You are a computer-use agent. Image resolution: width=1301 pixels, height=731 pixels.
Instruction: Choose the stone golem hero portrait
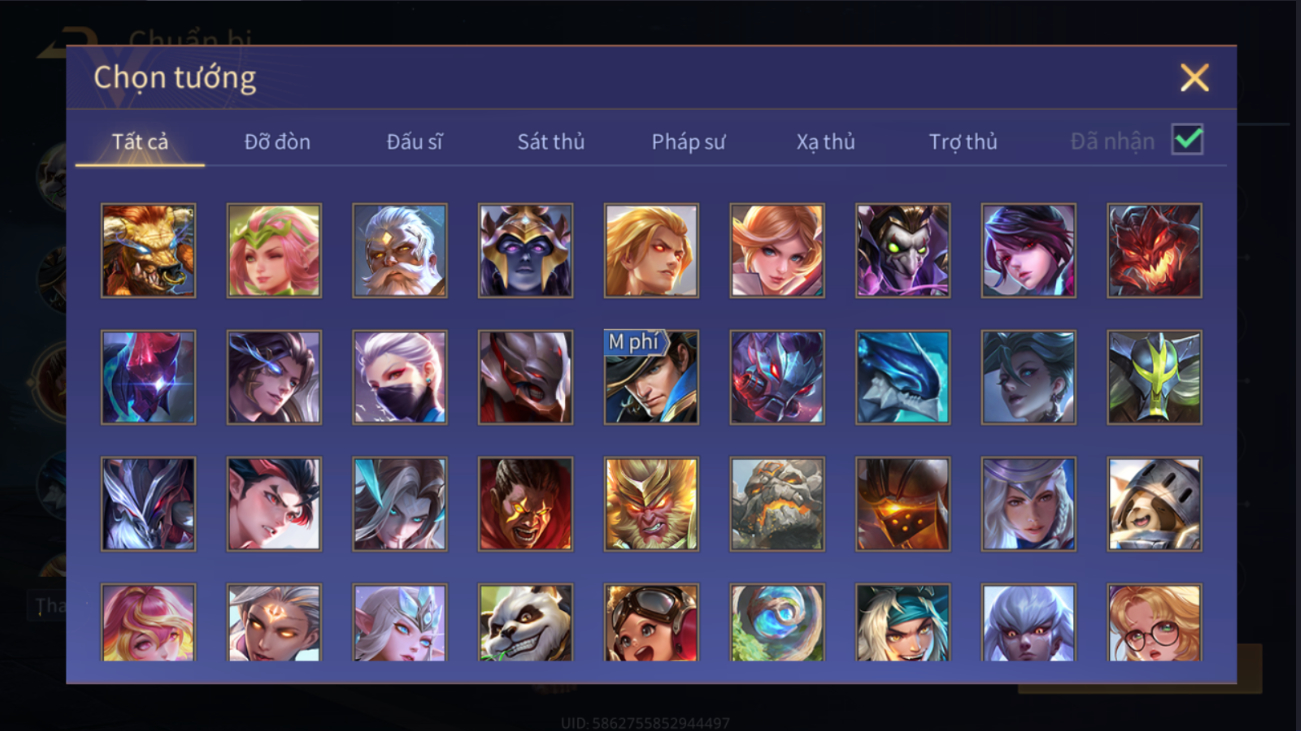pyautogui.click(x=777, y=504)
